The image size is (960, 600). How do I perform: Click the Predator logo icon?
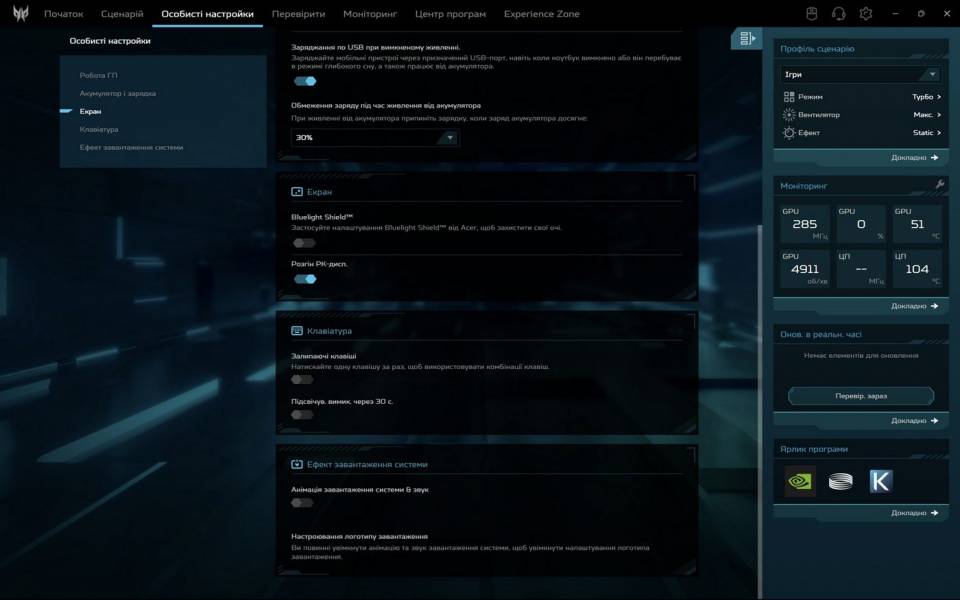20,14
